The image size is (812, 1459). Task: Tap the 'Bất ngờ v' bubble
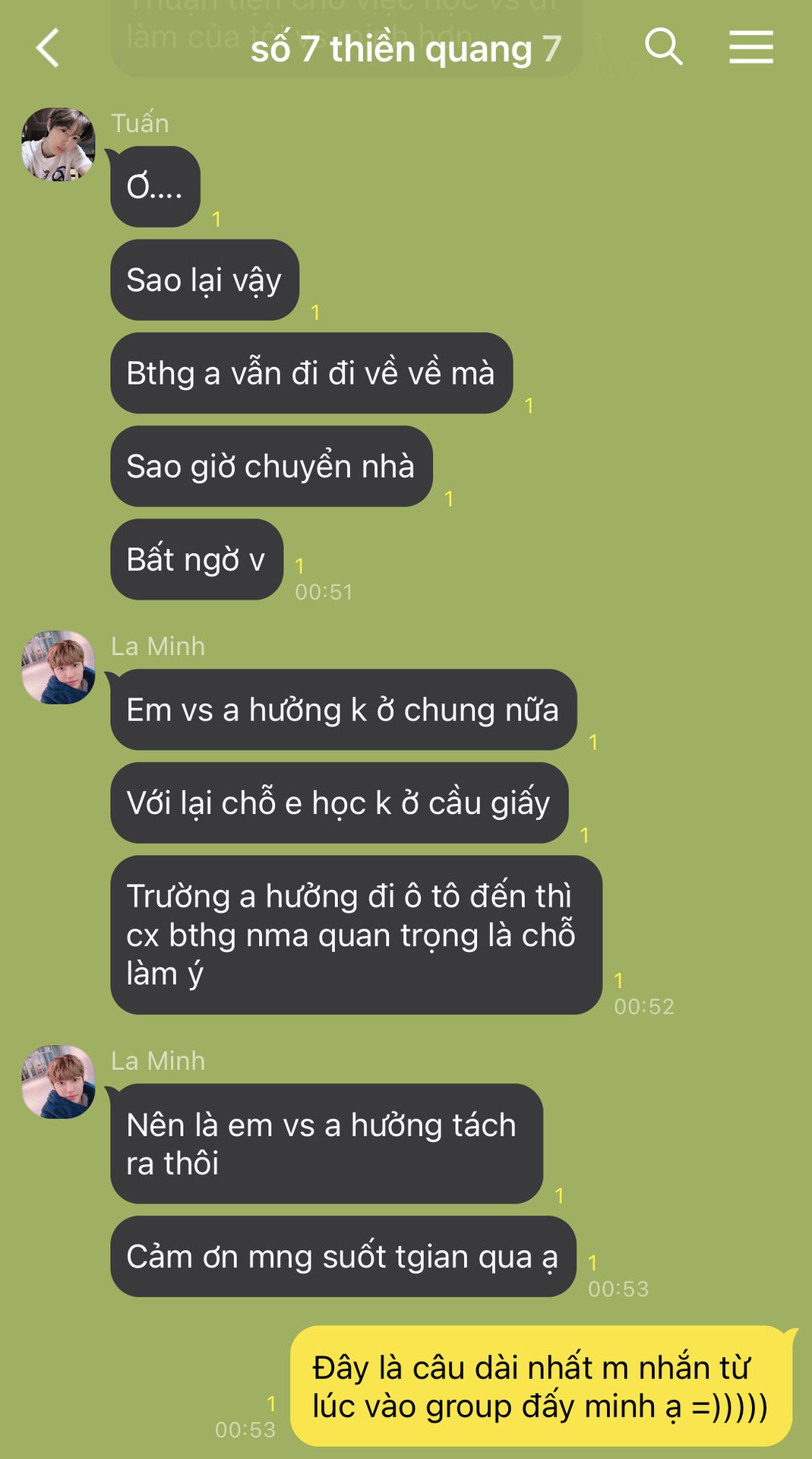(x=197, y=559)
